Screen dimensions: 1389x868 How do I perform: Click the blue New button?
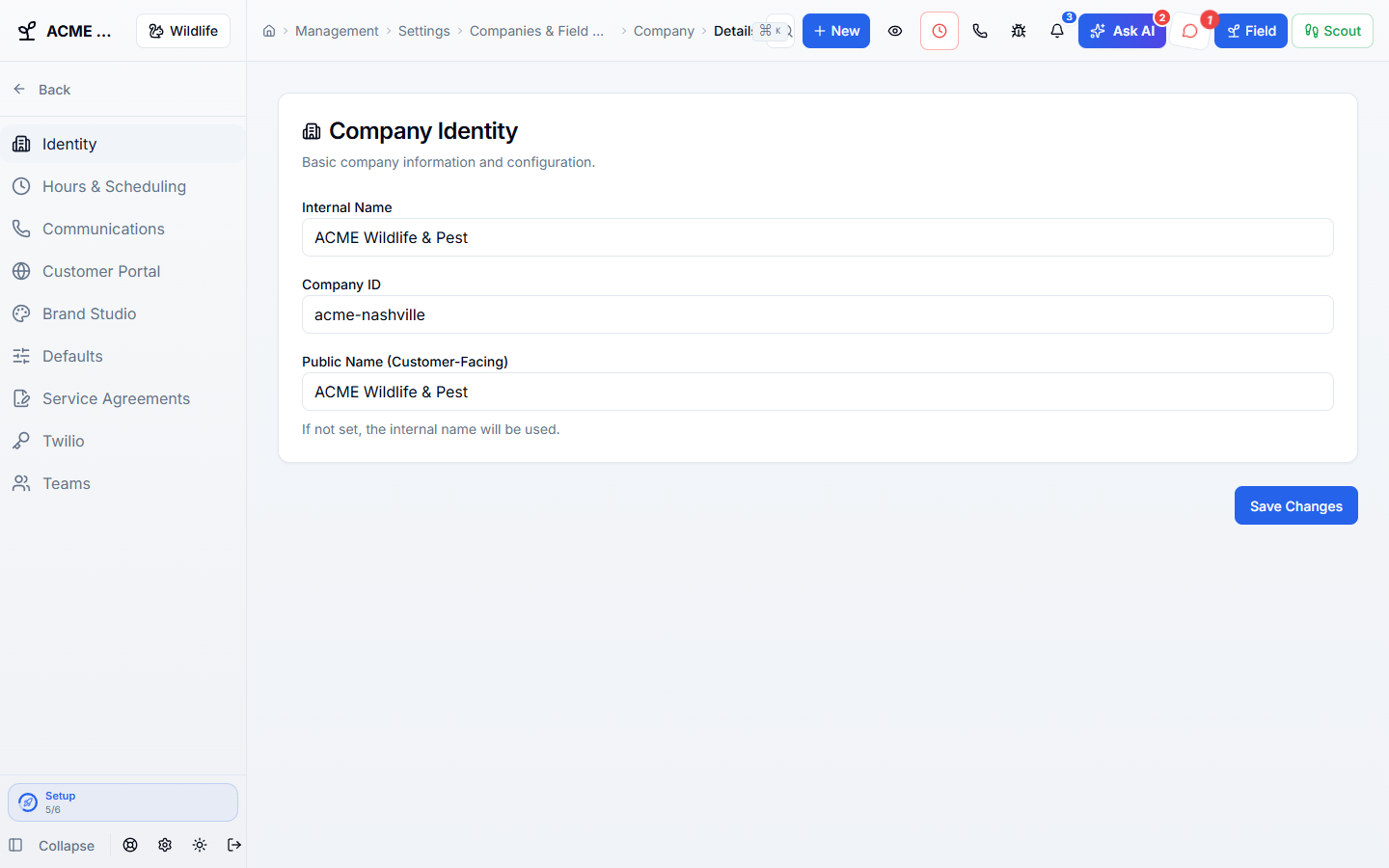836,31
